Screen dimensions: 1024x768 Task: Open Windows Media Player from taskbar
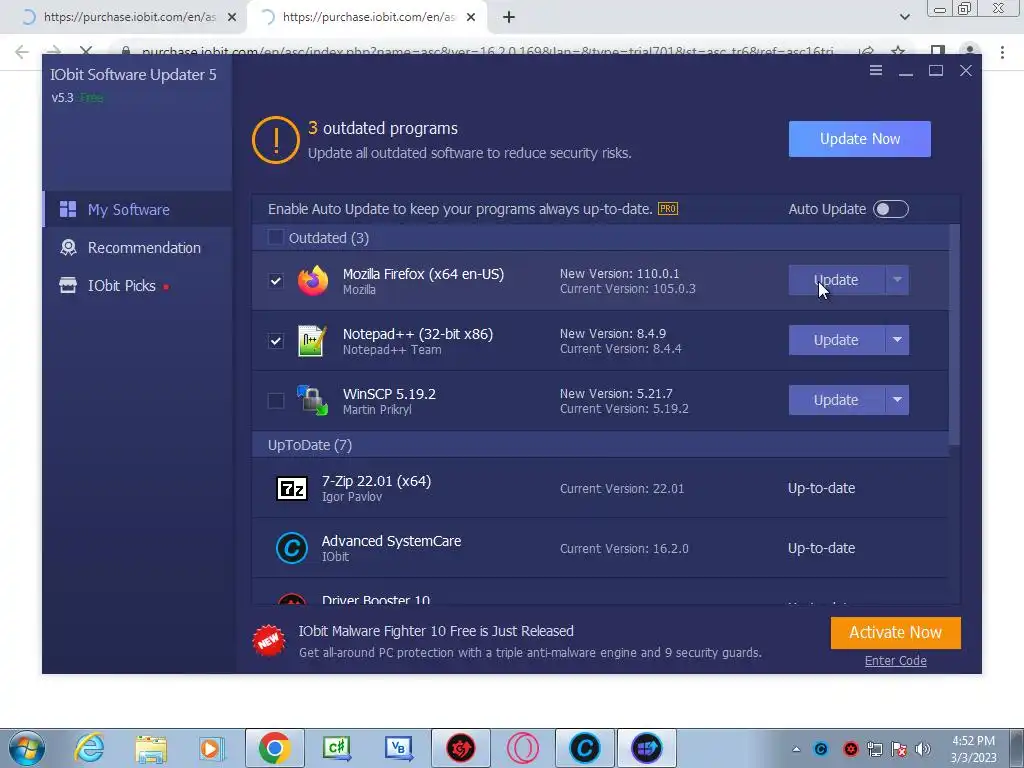(212, 748)
